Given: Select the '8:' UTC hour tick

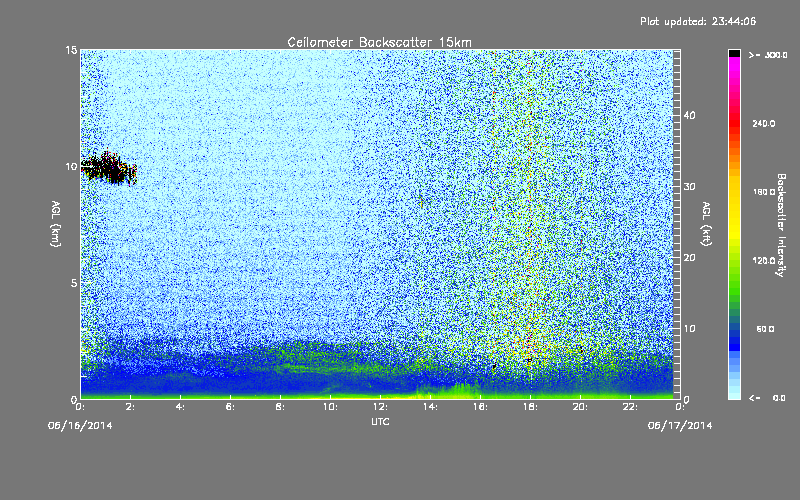Looking at the screenshot, I should (281, 407).
